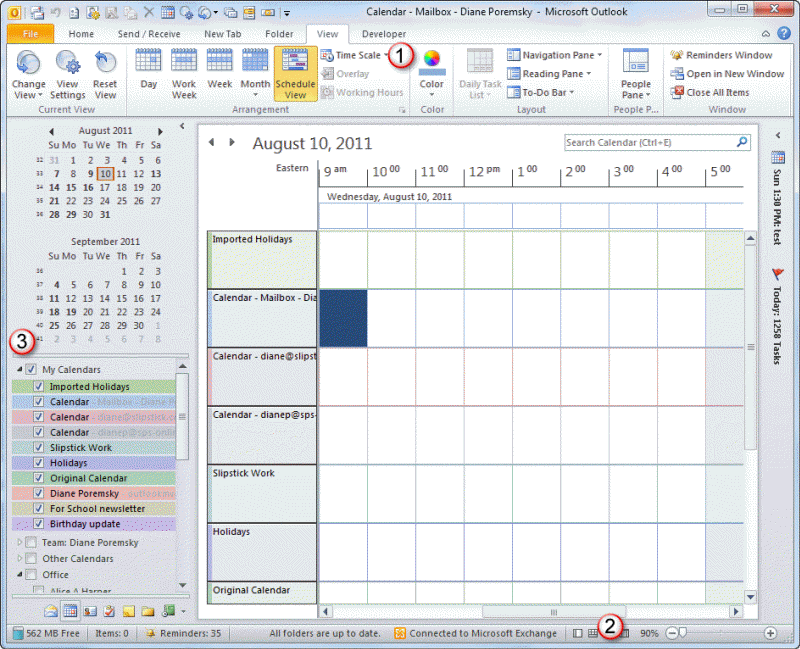Switch to Month arrangement
This screenshot has width=800, height=649.
coord(255,73)
